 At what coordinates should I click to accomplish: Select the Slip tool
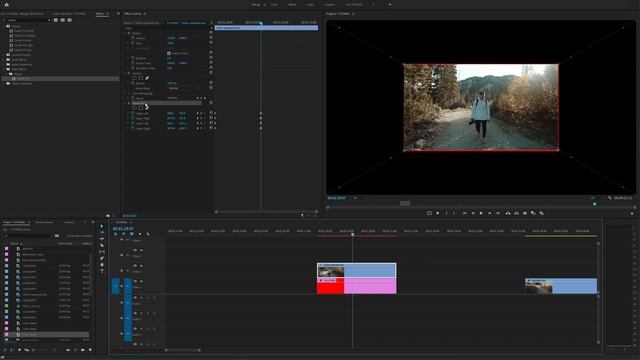pyautogui.click(x=102, y=252)
